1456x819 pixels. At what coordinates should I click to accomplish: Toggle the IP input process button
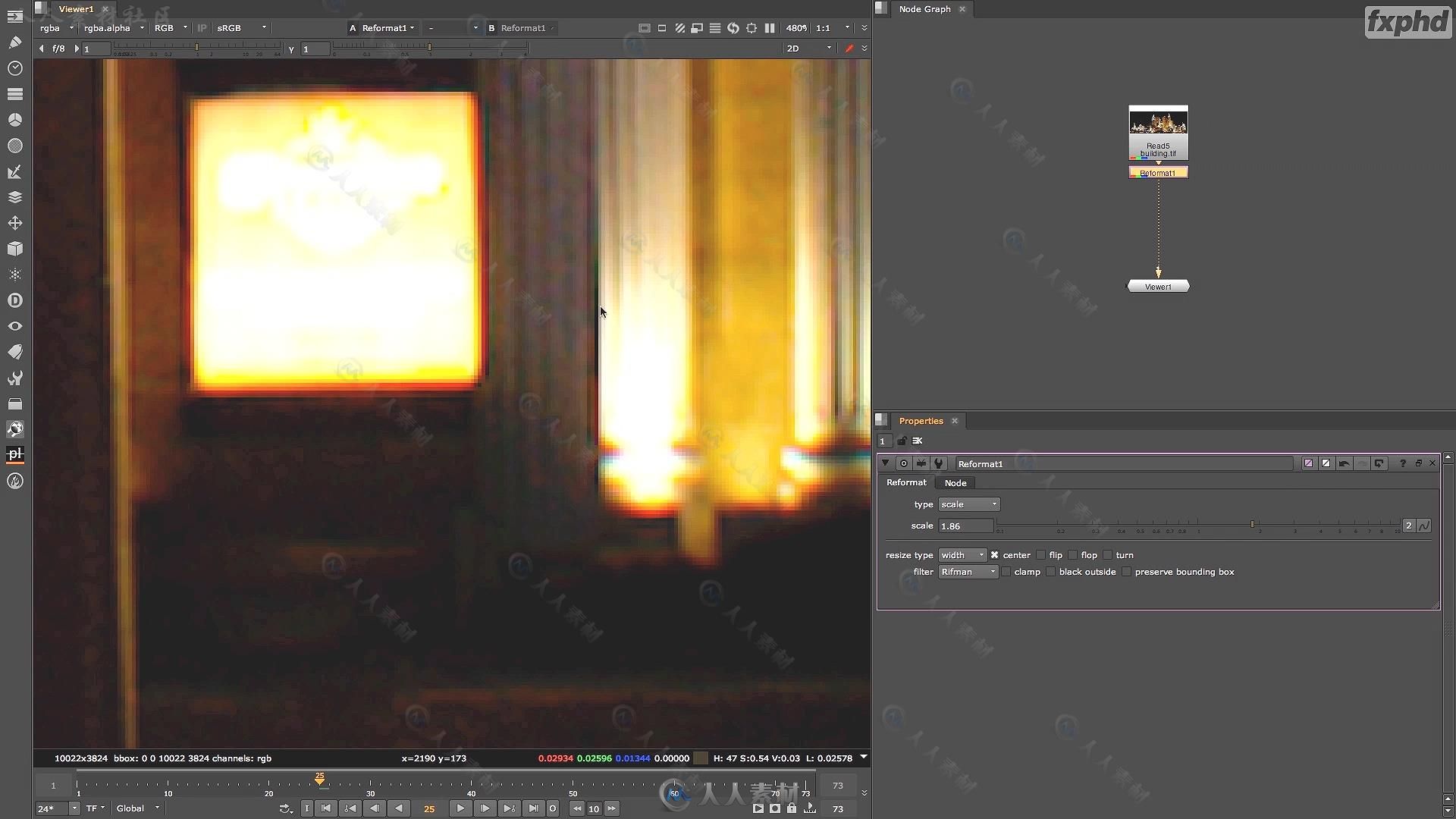click(x=202, y=28)
